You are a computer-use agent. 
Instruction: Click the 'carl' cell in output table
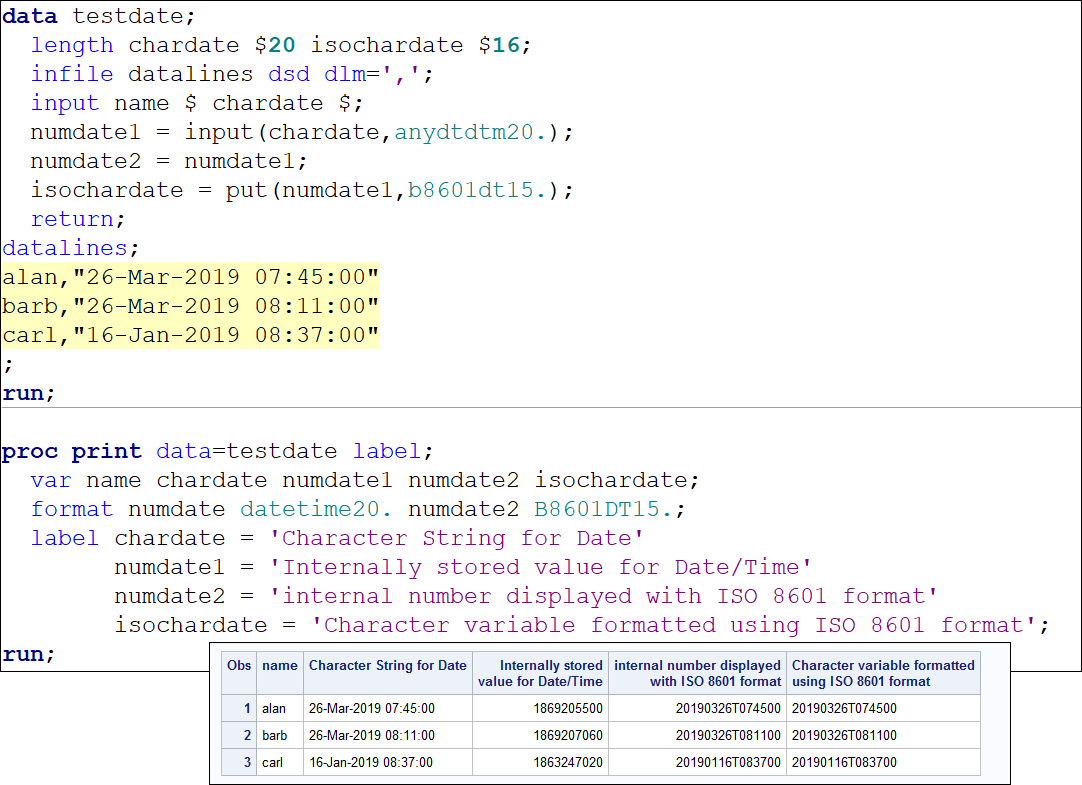(x=279, y=762)
